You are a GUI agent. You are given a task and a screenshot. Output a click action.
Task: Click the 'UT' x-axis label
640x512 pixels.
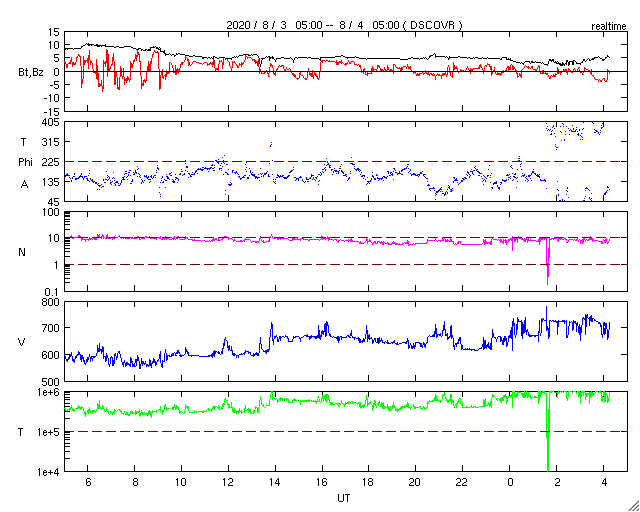(344, 498)
